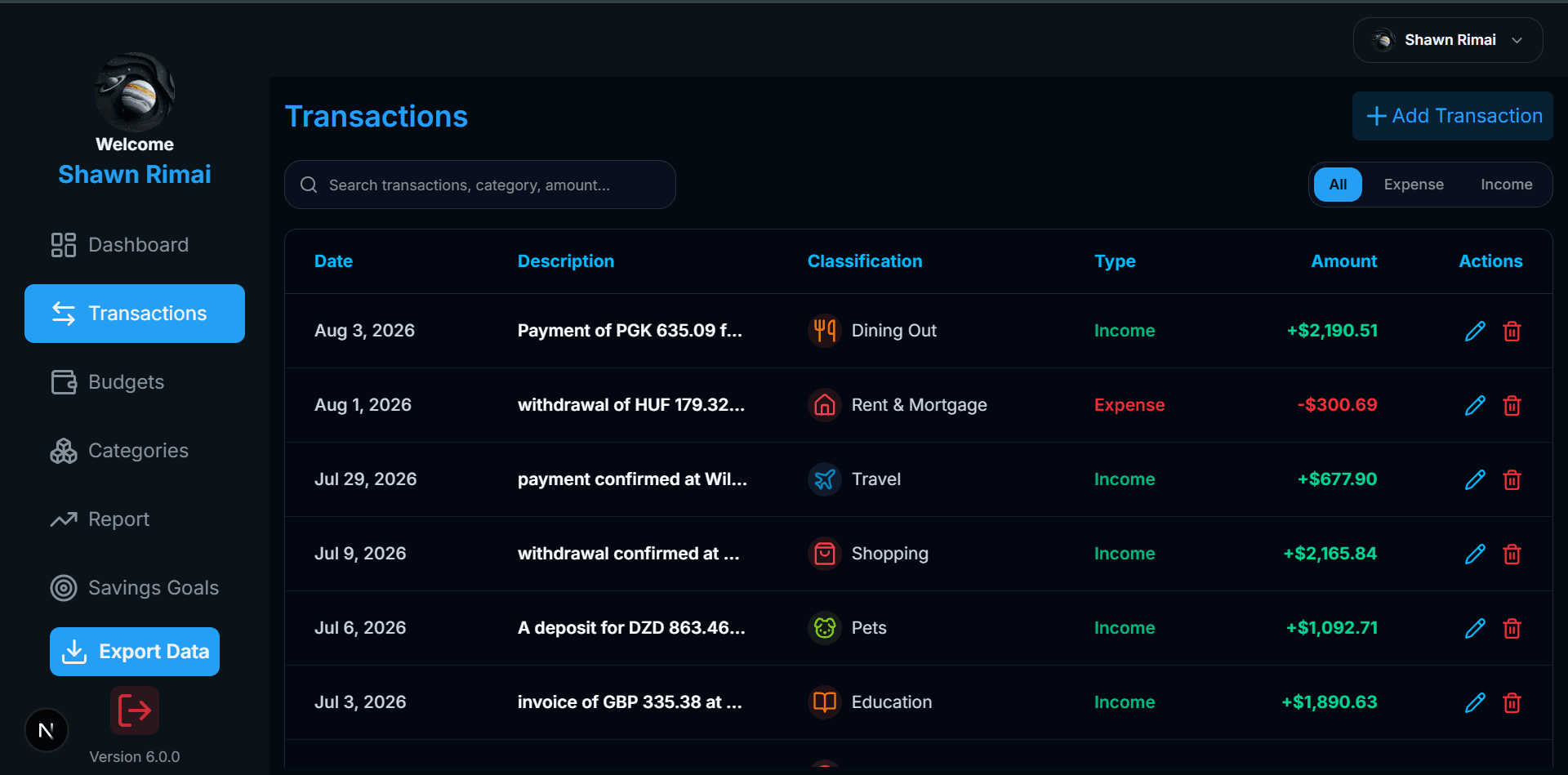Click the Type column header
This screenshot has width=1568, height=775.
tap(1115, 261)
